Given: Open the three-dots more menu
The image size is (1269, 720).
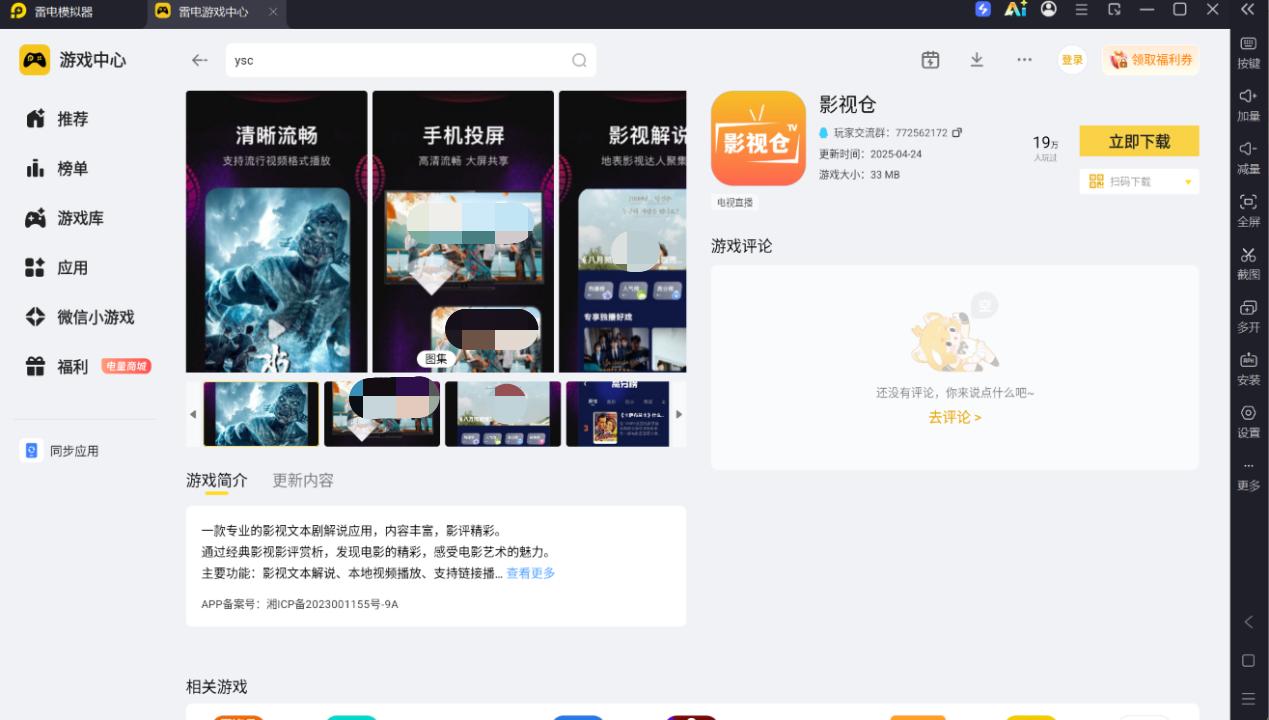Looking at the screenshot, I should [1024, 60].
